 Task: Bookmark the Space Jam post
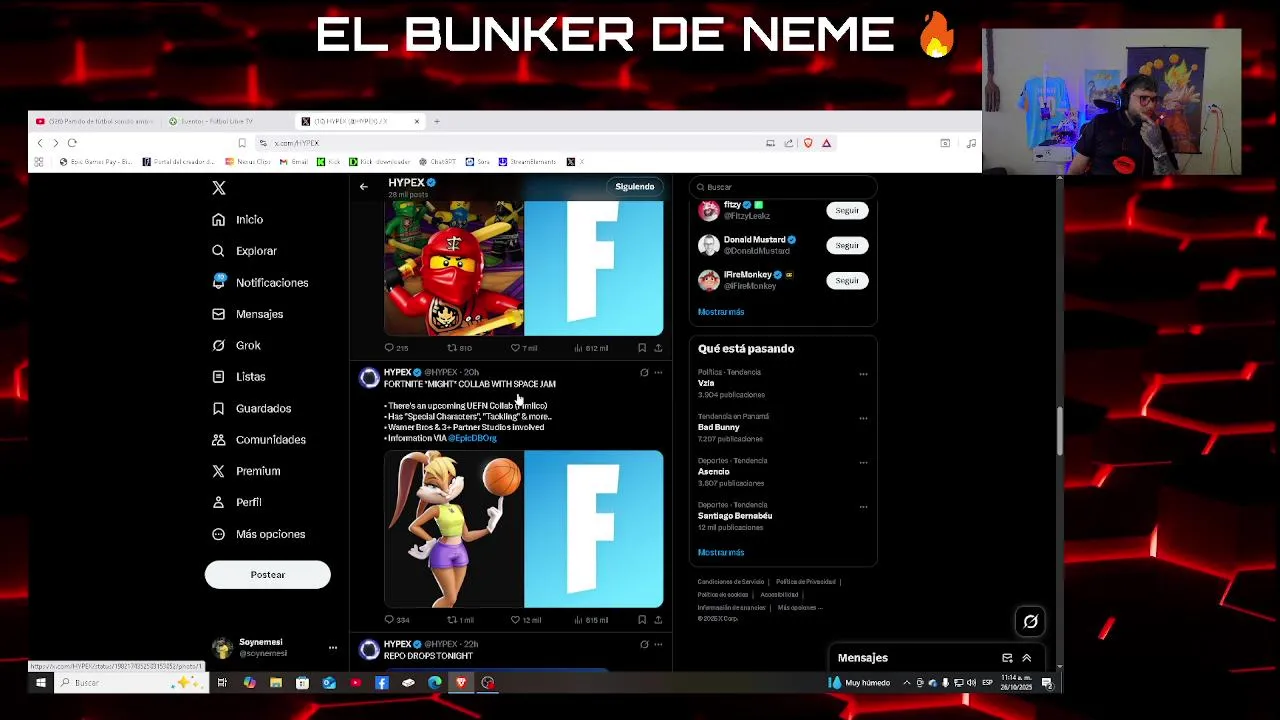point(642,620)
